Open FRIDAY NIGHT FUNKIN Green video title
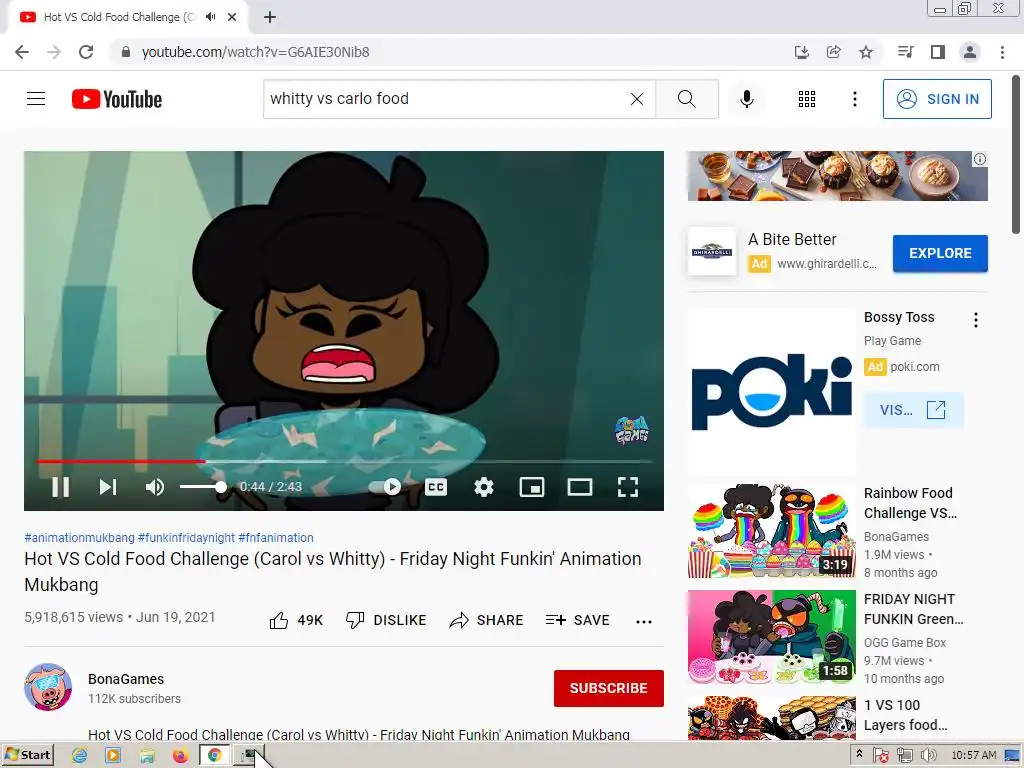1024x768 pixels. (913, 609)
